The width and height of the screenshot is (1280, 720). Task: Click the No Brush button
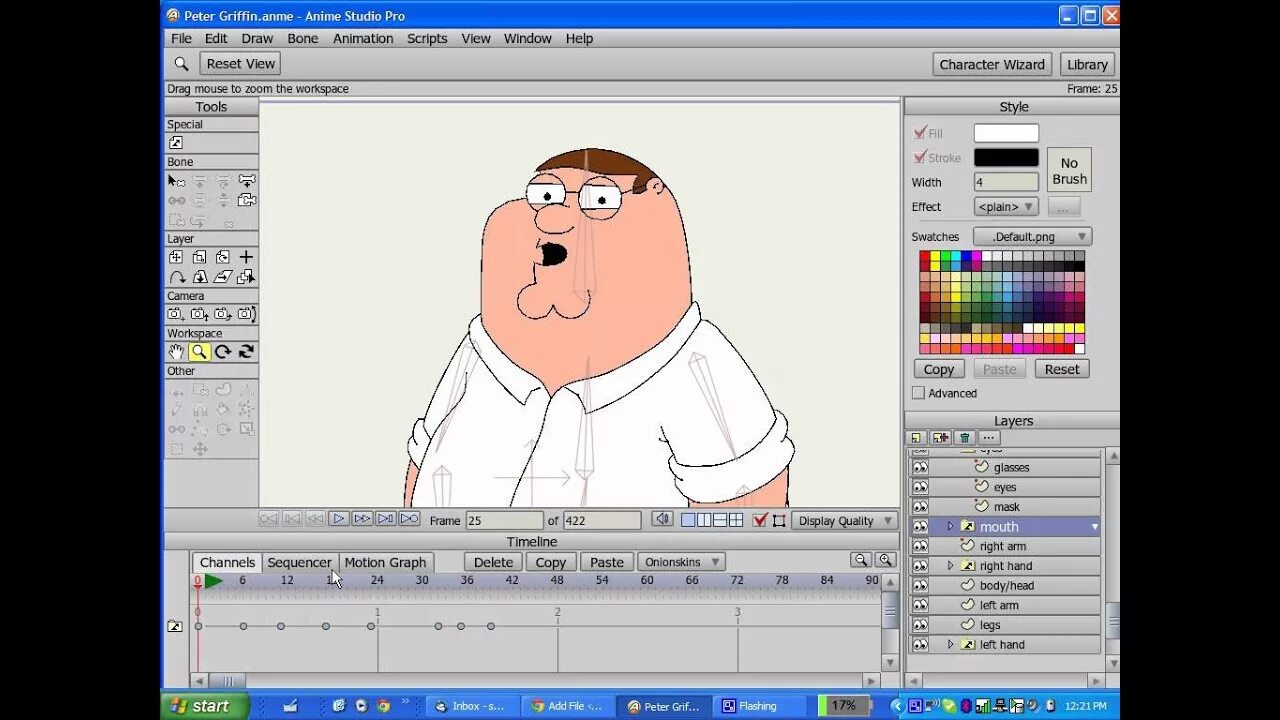(x=1069, y=170)
